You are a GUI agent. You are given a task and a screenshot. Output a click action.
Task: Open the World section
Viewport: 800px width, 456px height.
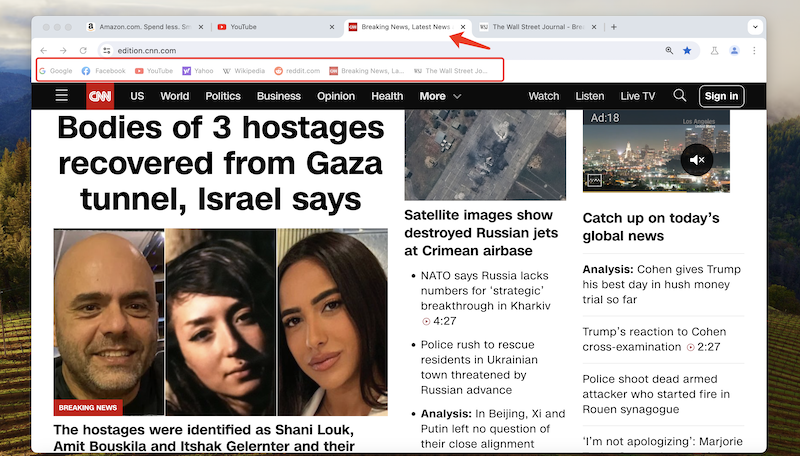174,96
